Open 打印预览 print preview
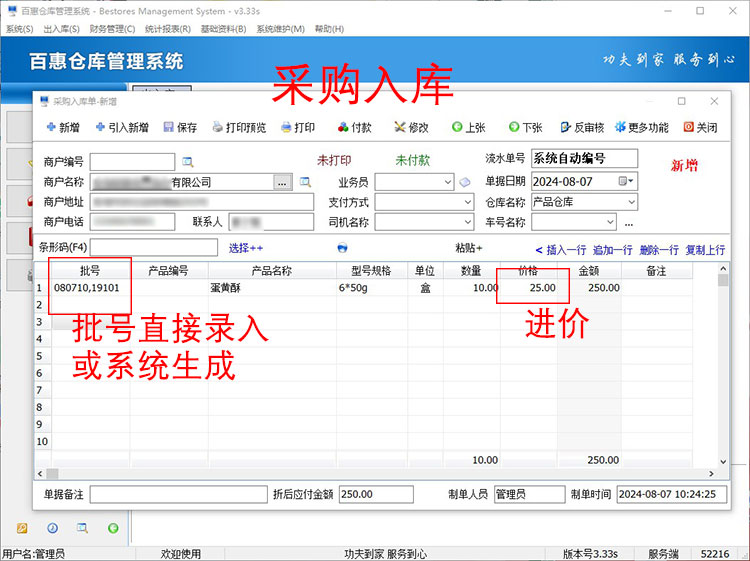Screen dimensions: 750x561 click(239, 127)
